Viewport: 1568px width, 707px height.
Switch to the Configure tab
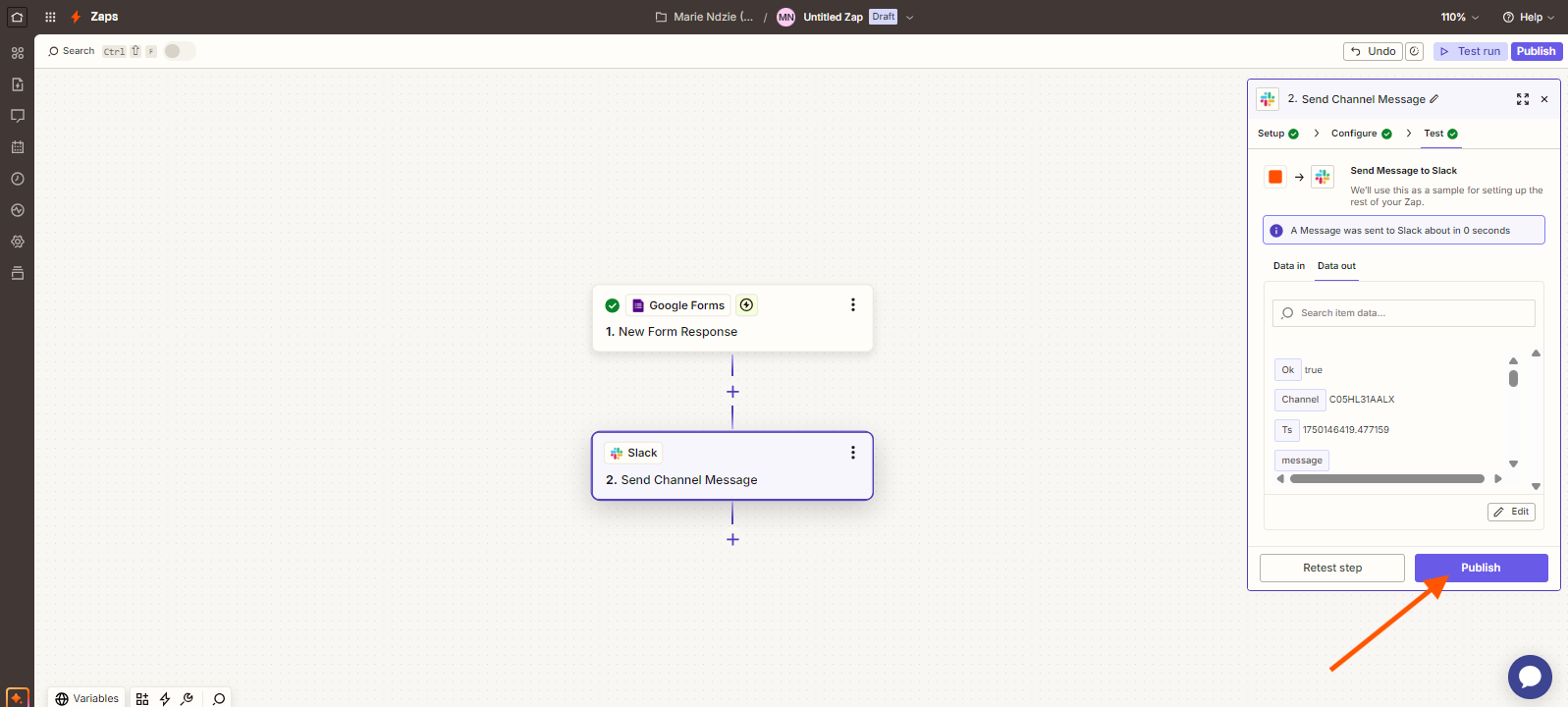1361,134
